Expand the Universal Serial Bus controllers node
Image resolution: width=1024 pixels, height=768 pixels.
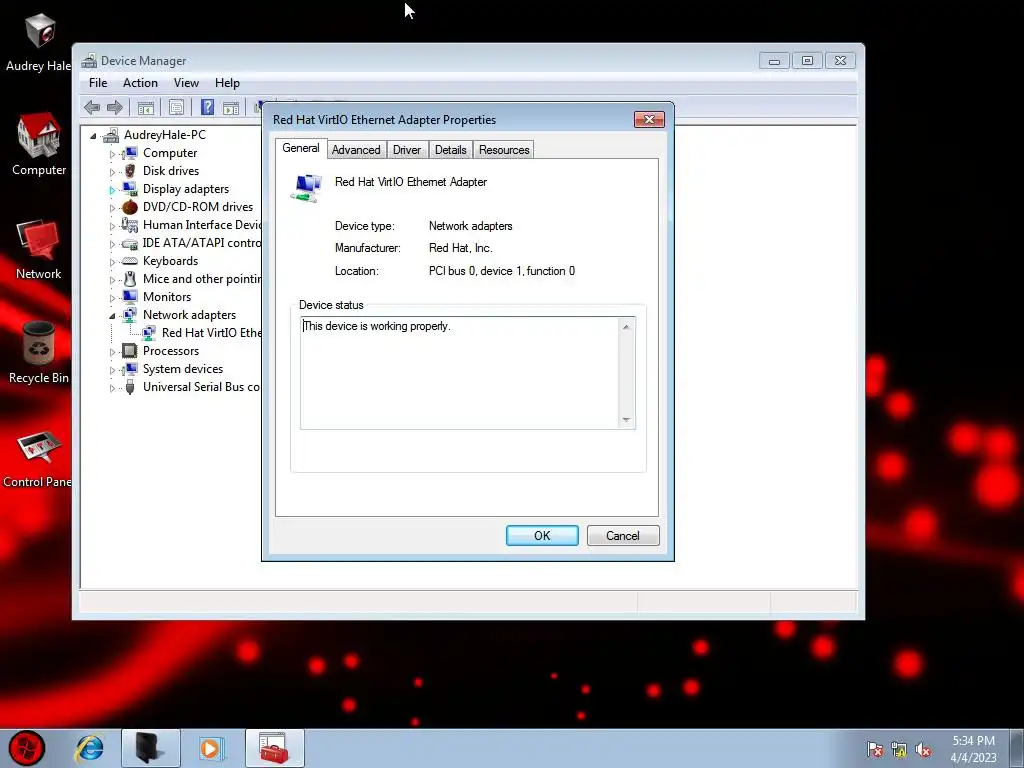[x=112, y=388]
